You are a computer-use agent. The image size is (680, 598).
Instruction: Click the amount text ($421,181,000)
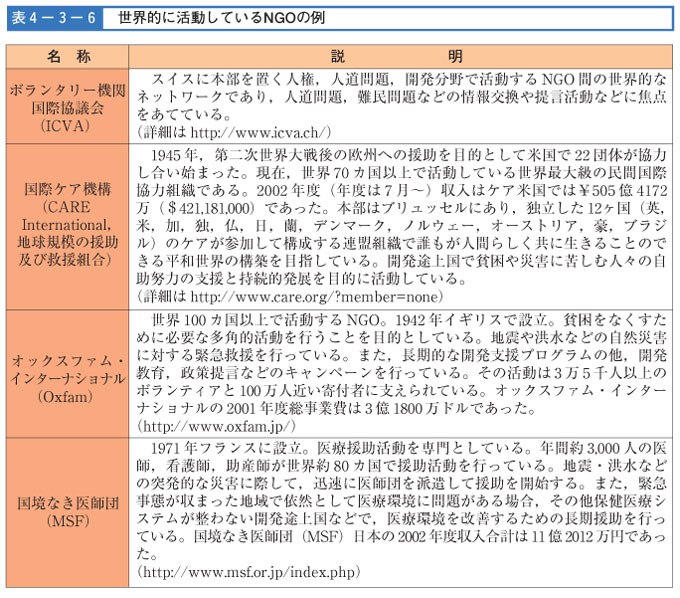point(206,208)
